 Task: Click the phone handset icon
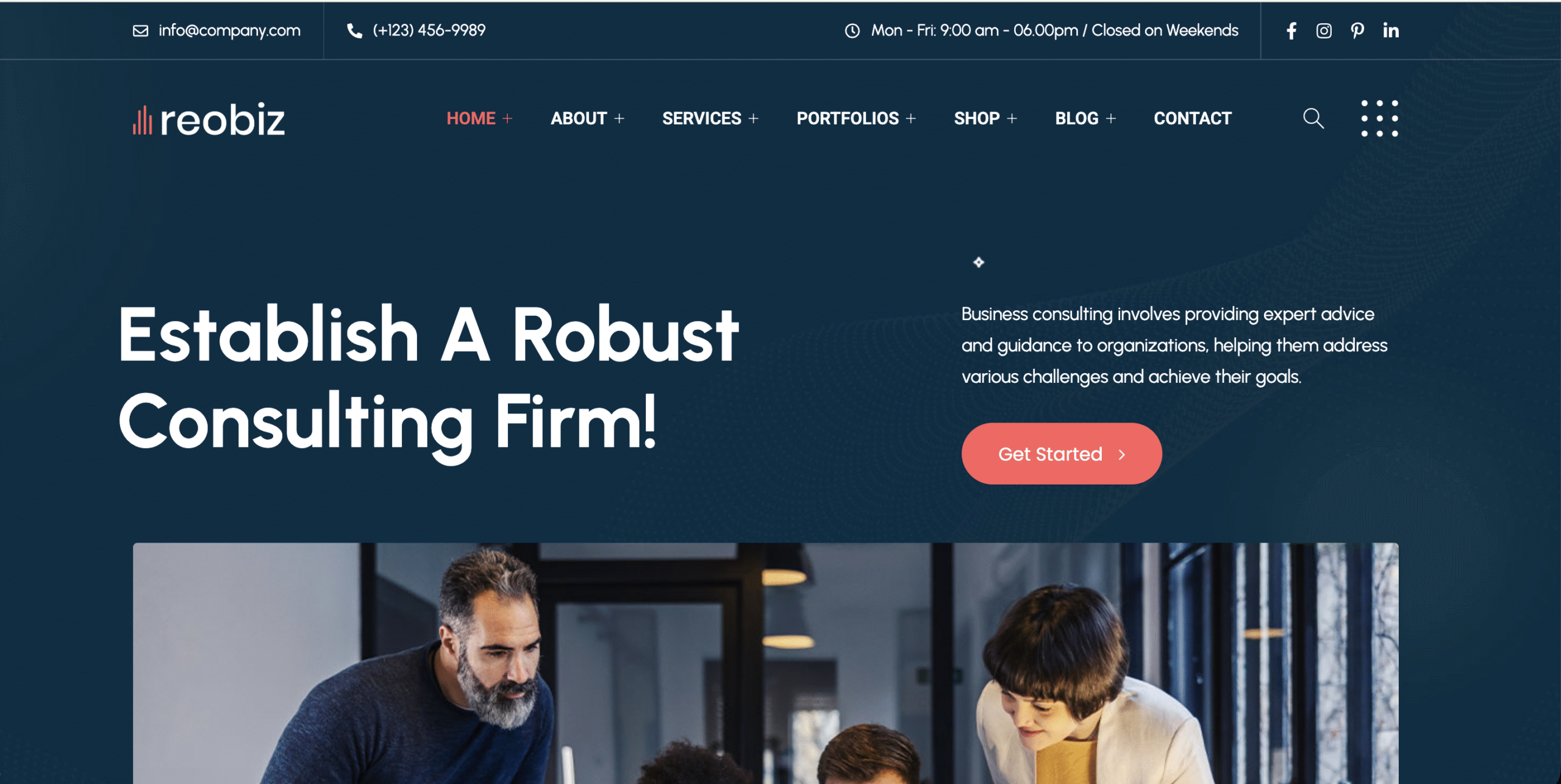click(x=354, y=30)
